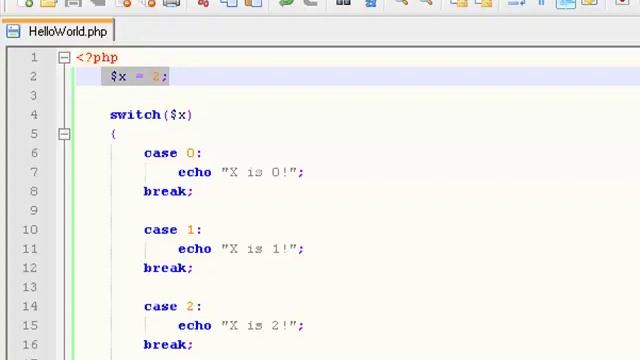Screen dimensions: 640x360
Task: Click on the <?php opening tag
Action: pyautogui.click(x=97, y=58)
